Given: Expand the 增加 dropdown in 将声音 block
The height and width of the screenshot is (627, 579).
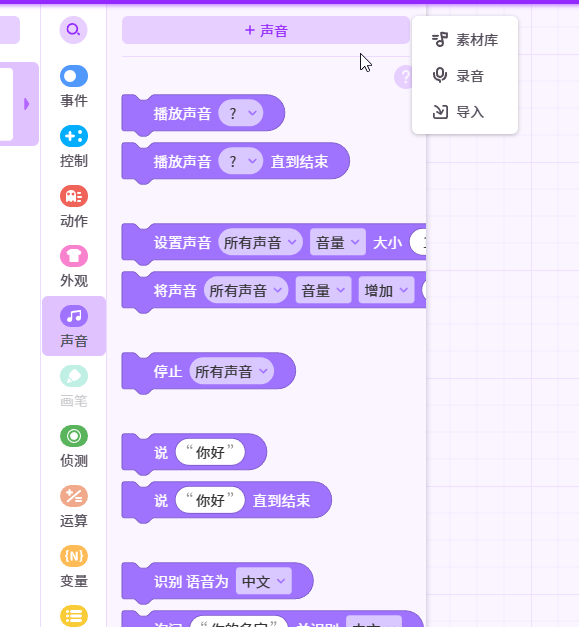Looking at the screenshot, I should (x=386, y=290).
